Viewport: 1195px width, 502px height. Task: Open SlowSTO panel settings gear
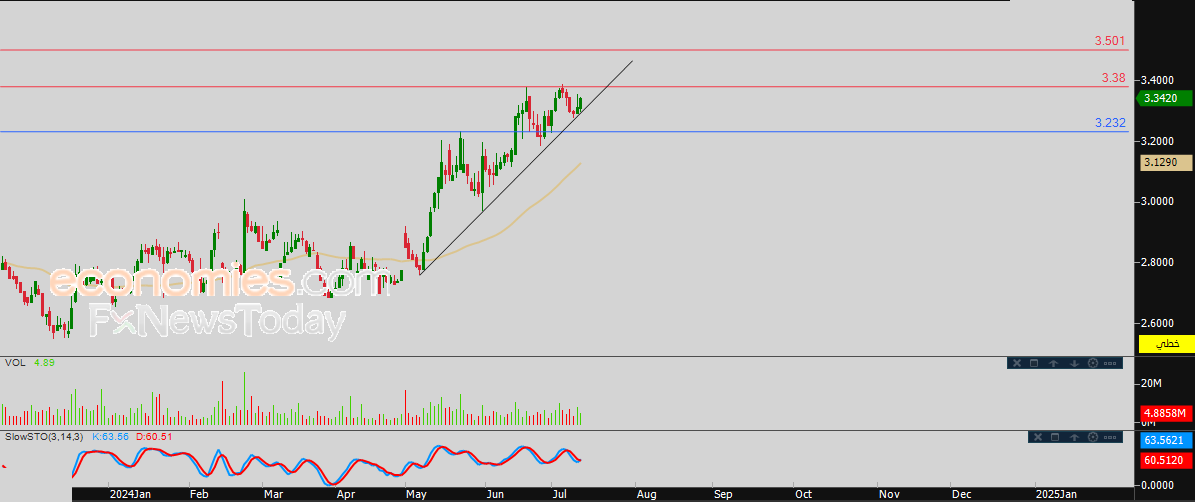click(x=1093, y=437)
